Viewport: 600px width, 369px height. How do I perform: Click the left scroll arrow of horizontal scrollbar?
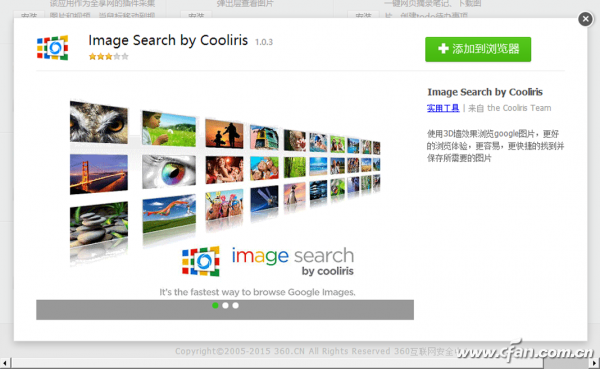coord(5,363)
